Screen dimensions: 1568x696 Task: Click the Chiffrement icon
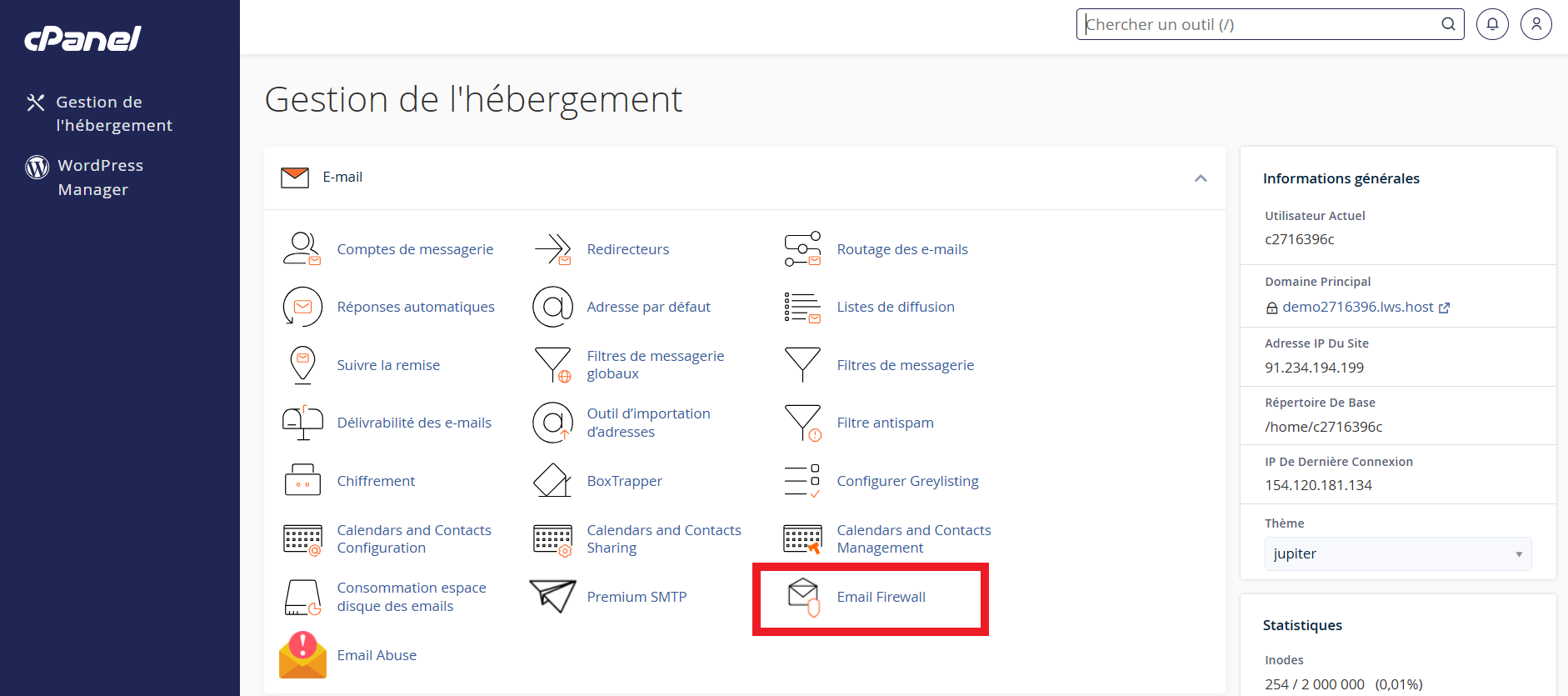pos(302,480)
